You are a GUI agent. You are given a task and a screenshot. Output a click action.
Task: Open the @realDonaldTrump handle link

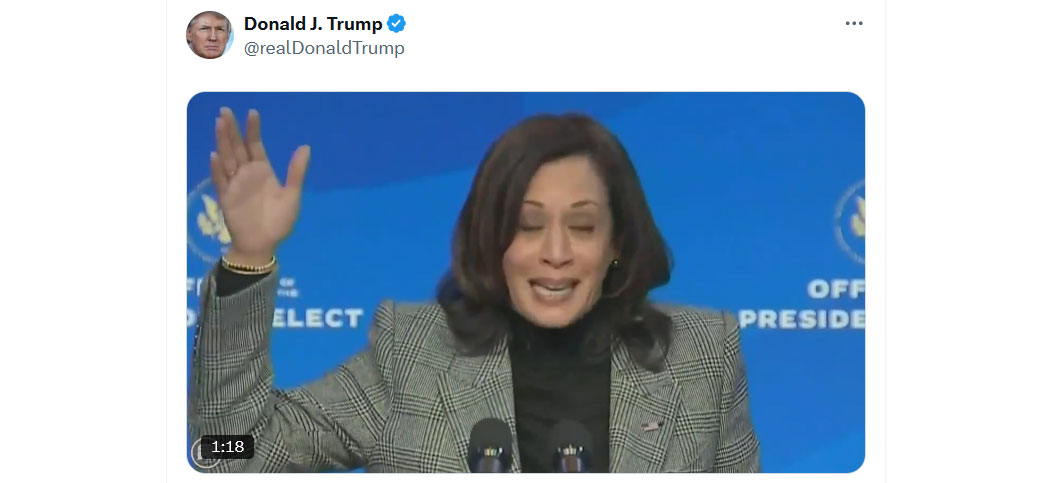coord(324,48)
